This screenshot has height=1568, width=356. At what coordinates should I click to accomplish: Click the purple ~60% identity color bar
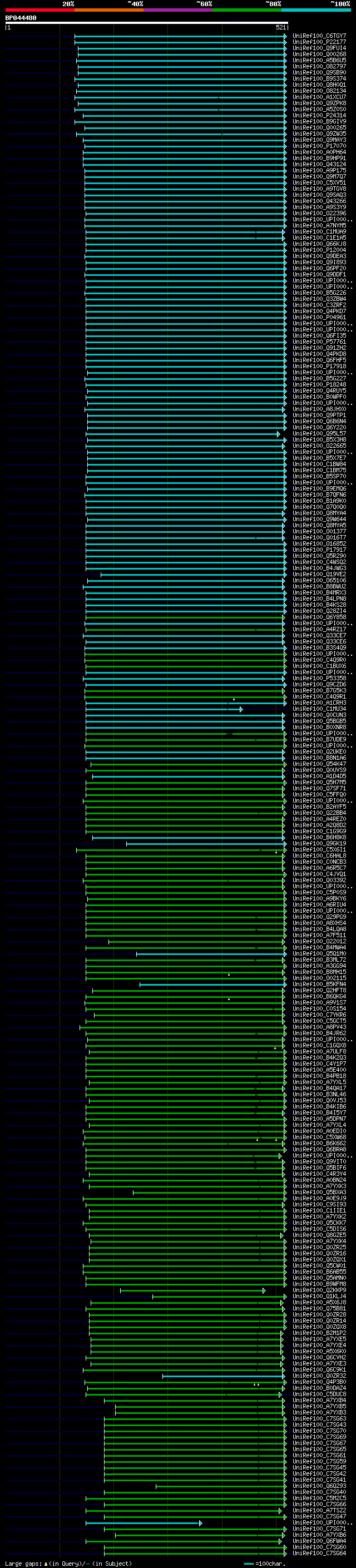pyautogui.click(x=177, y=10)
